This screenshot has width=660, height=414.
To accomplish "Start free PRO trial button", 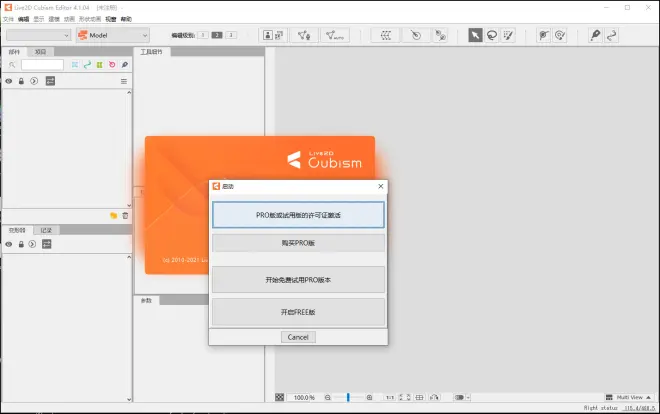I will pos(298,279).
